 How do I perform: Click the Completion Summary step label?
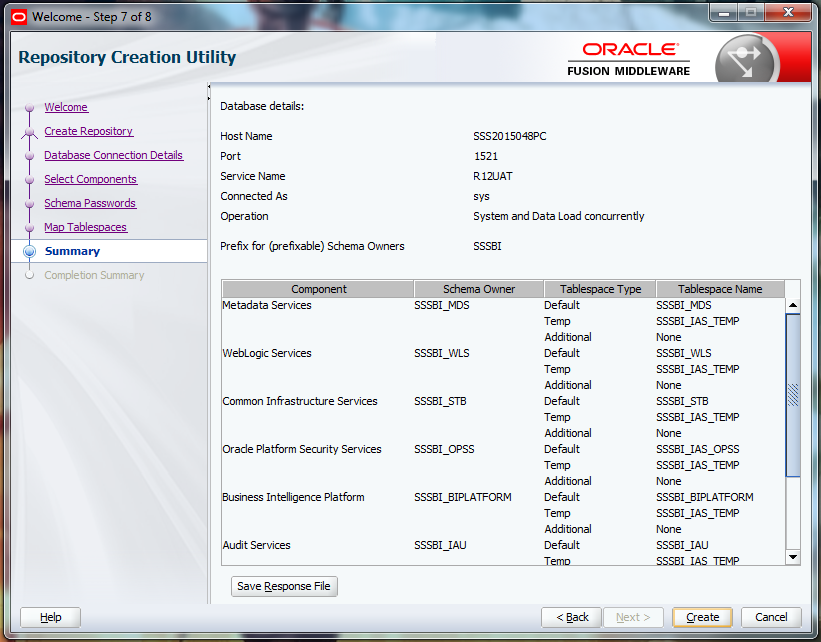click(x=94, y=275)
